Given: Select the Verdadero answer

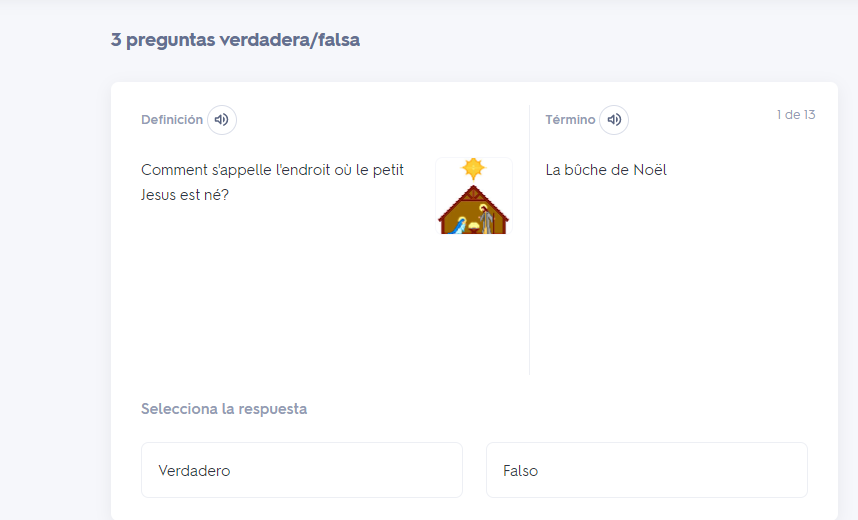Looking at the screenshot, I should (x=302, y=470).
